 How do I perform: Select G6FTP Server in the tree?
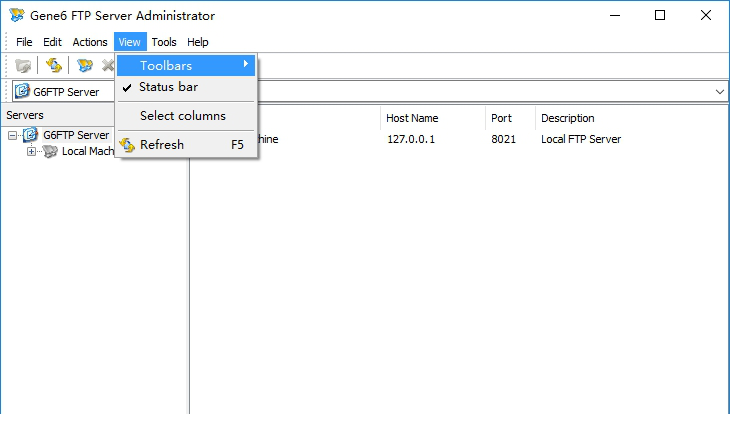(76, 135)
